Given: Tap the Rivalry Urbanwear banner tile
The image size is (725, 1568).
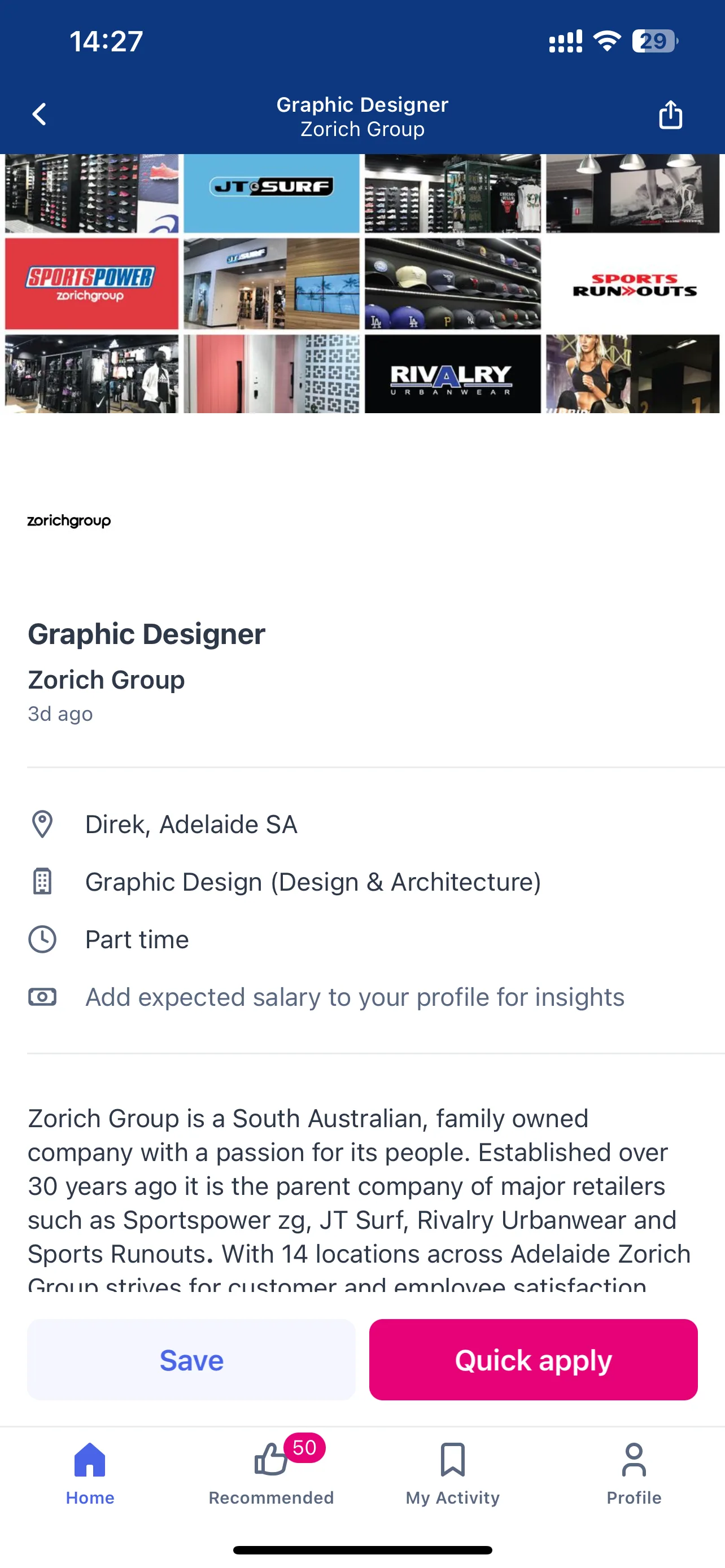Looking at the screenshot, I should pos(452,374).
